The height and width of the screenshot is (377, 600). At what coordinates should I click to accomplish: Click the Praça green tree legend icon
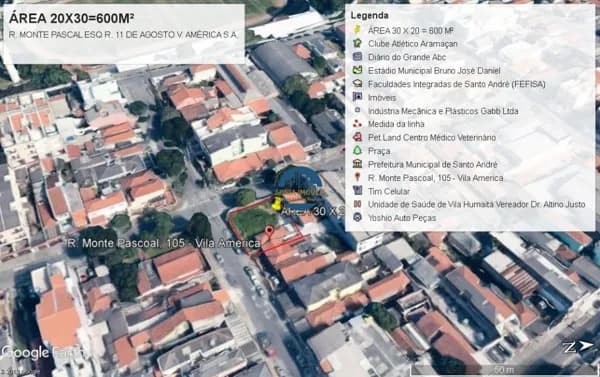pyautogui.click(x=357, y=150)
